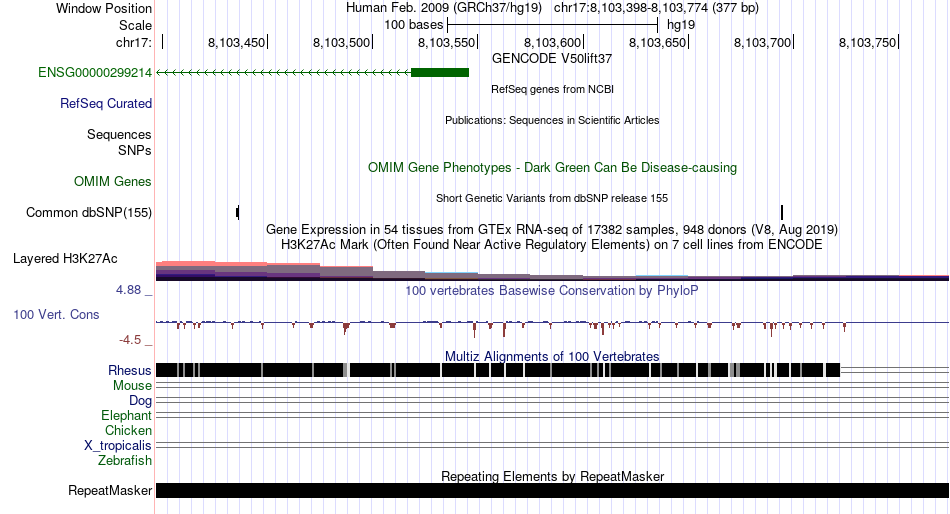Open H3K27Ac Mark ENCODE track title
This screenshot has height=514, width=950.
point(552,245)
